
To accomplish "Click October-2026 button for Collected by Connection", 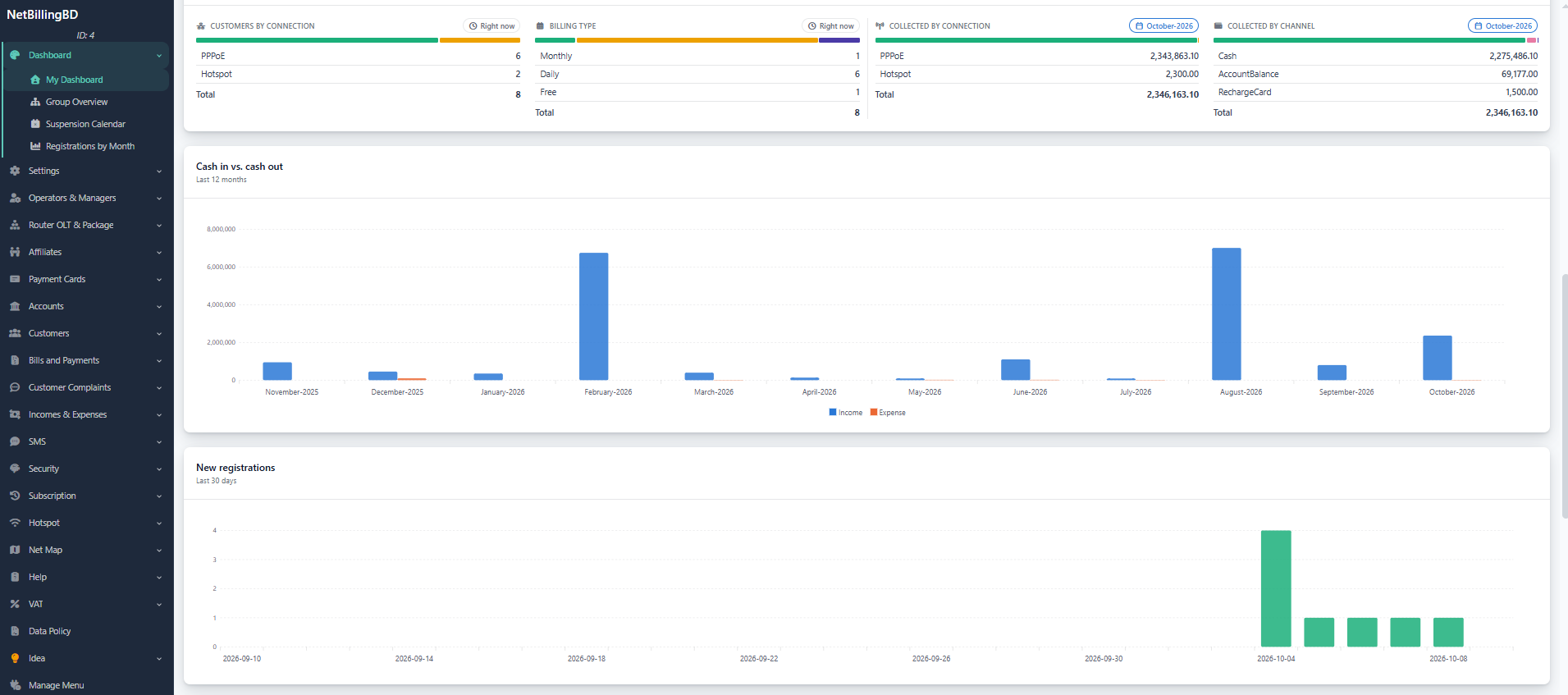I will (x=1163, y=26).
